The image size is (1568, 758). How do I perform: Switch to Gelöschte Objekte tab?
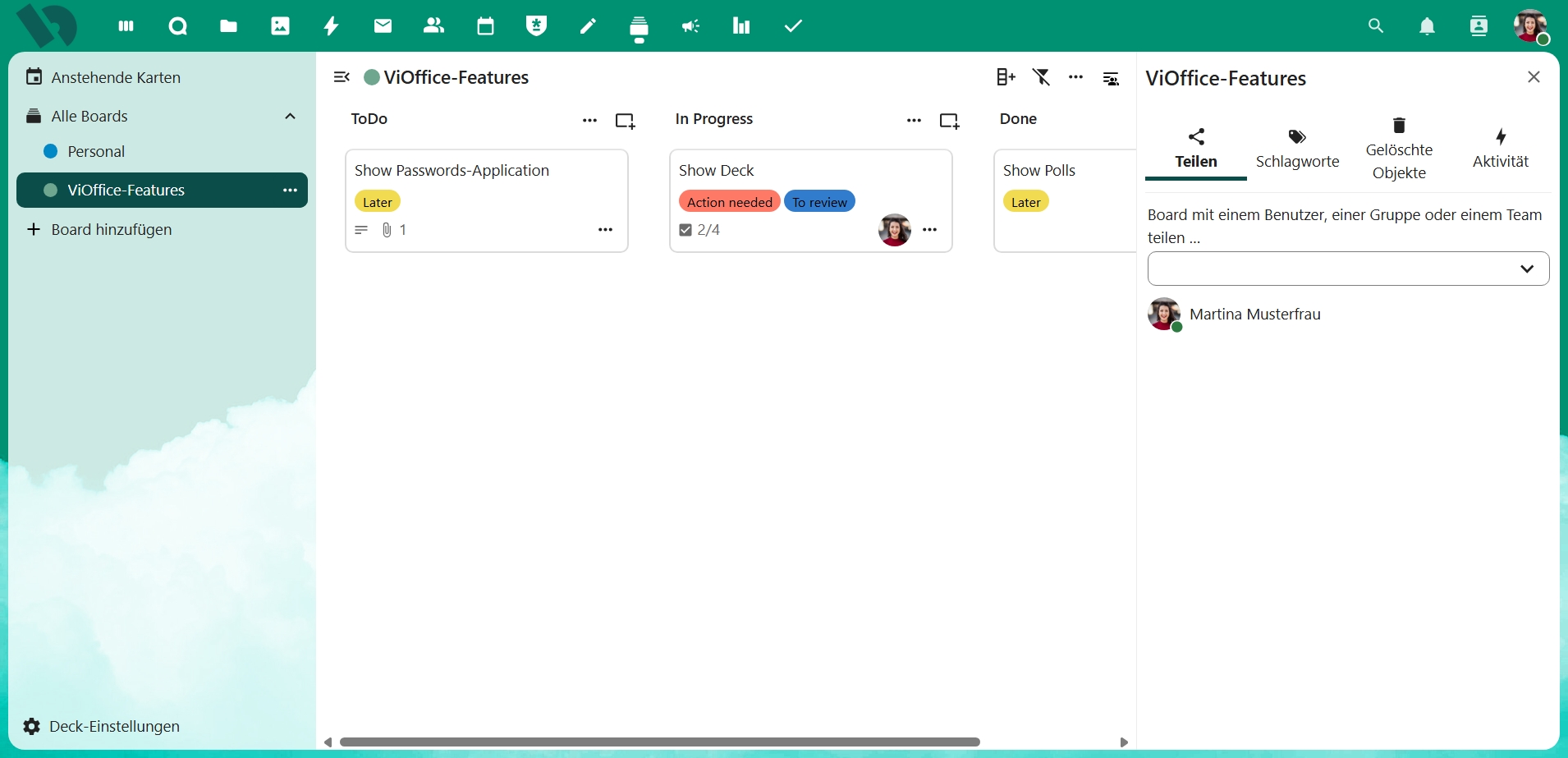[1400, 149]
